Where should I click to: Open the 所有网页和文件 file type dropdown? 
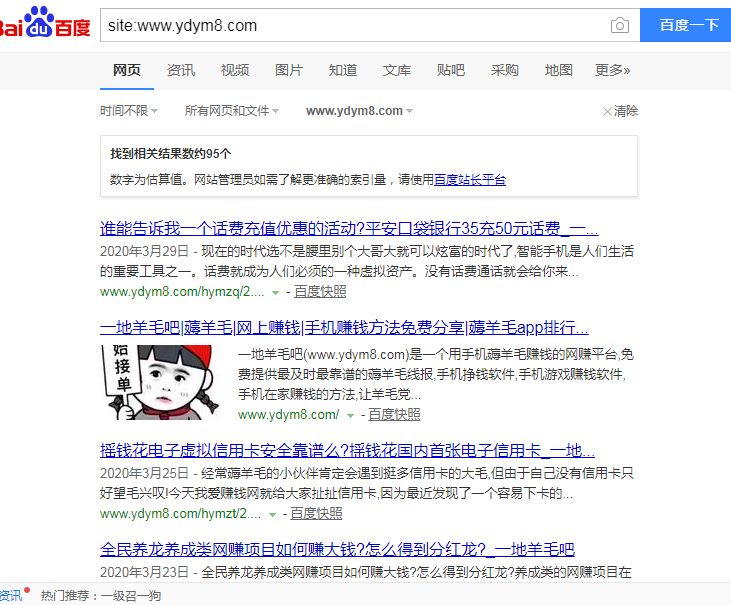(x=232, y=111)
